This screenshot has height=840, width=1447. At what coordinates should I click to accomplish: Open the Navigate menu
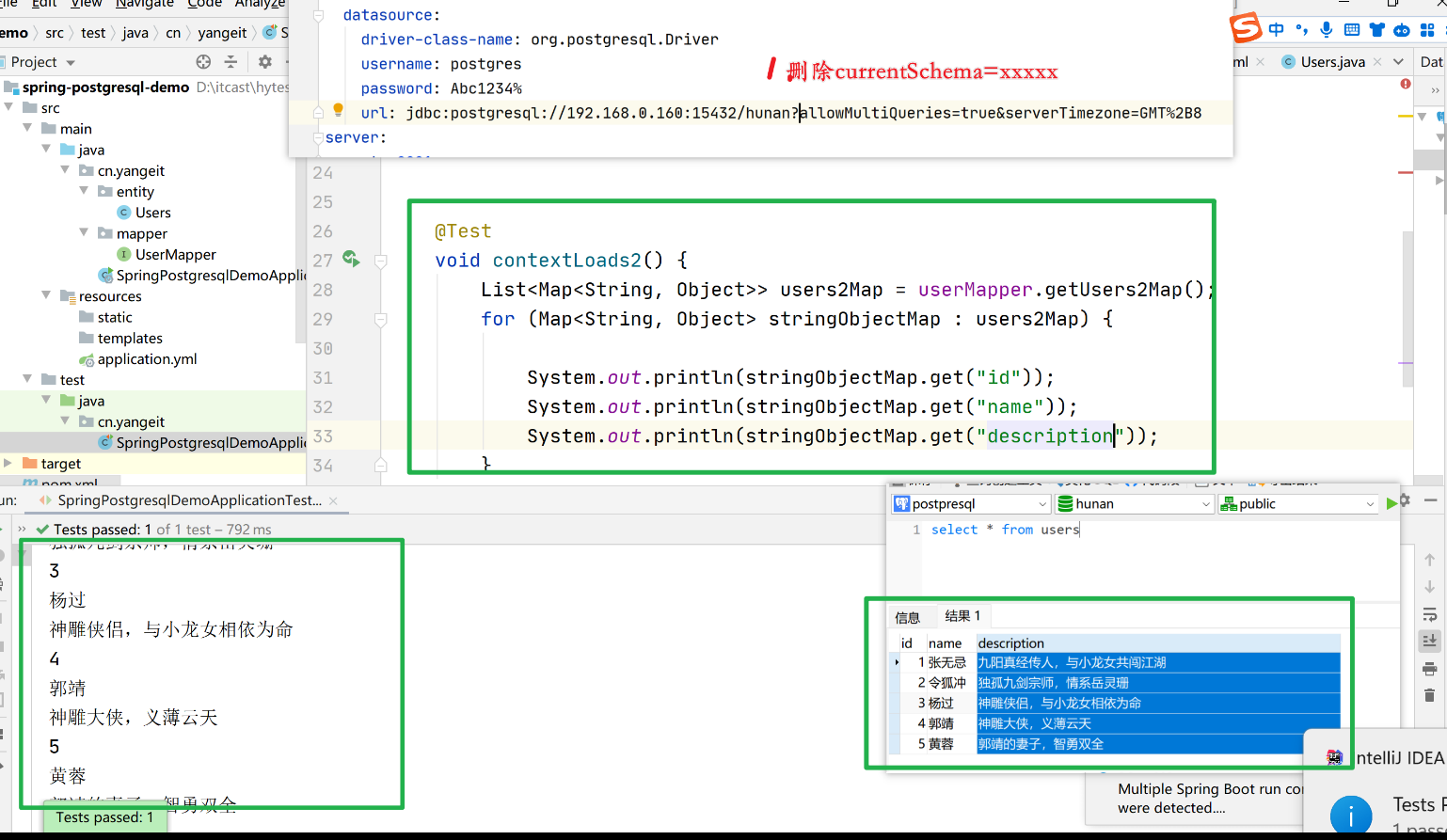pos(145,4)
